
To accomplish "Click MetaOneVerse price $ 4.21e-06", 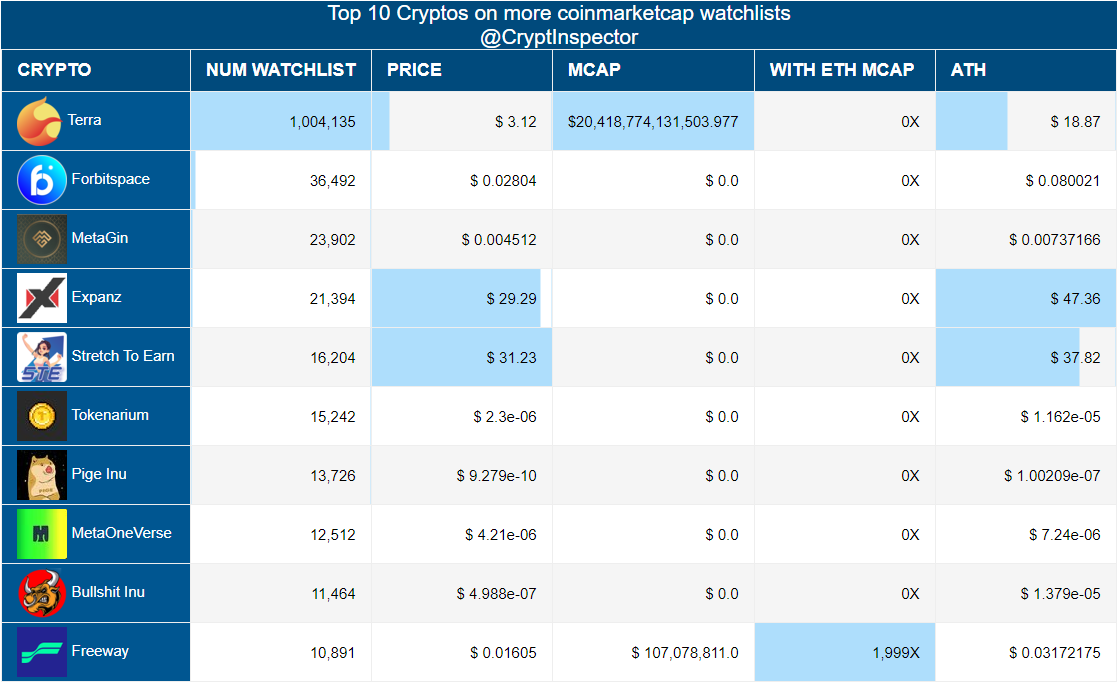I will point(501,535).
